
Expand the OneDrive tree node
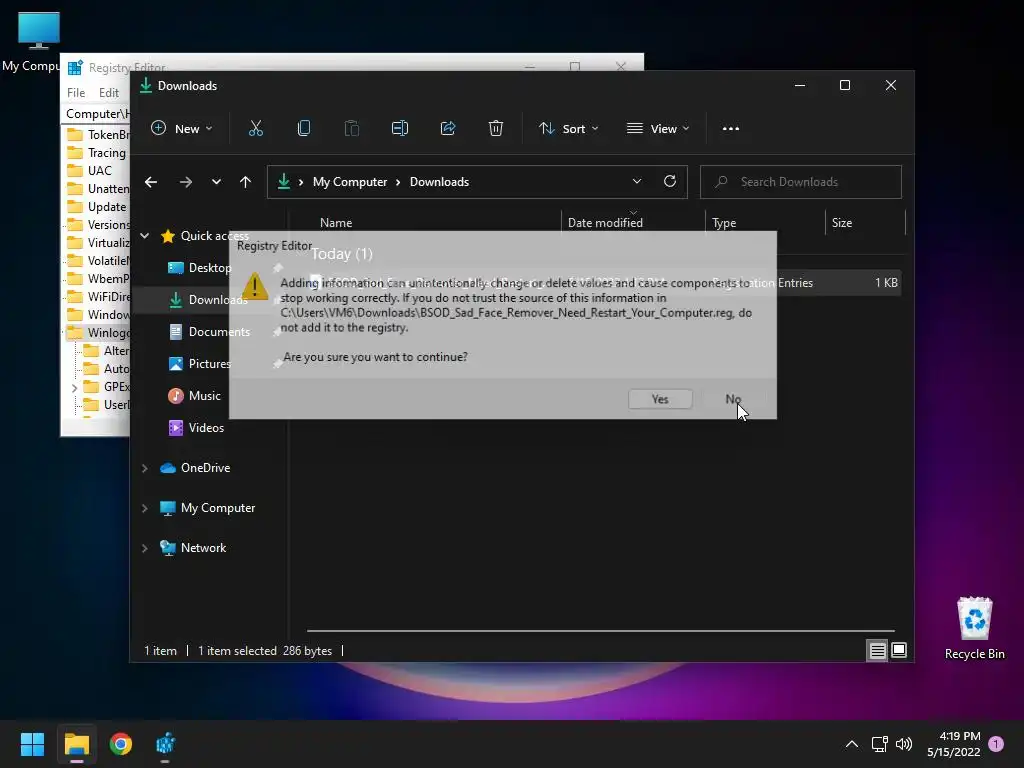pyautogui.click(x=144, y=468)
